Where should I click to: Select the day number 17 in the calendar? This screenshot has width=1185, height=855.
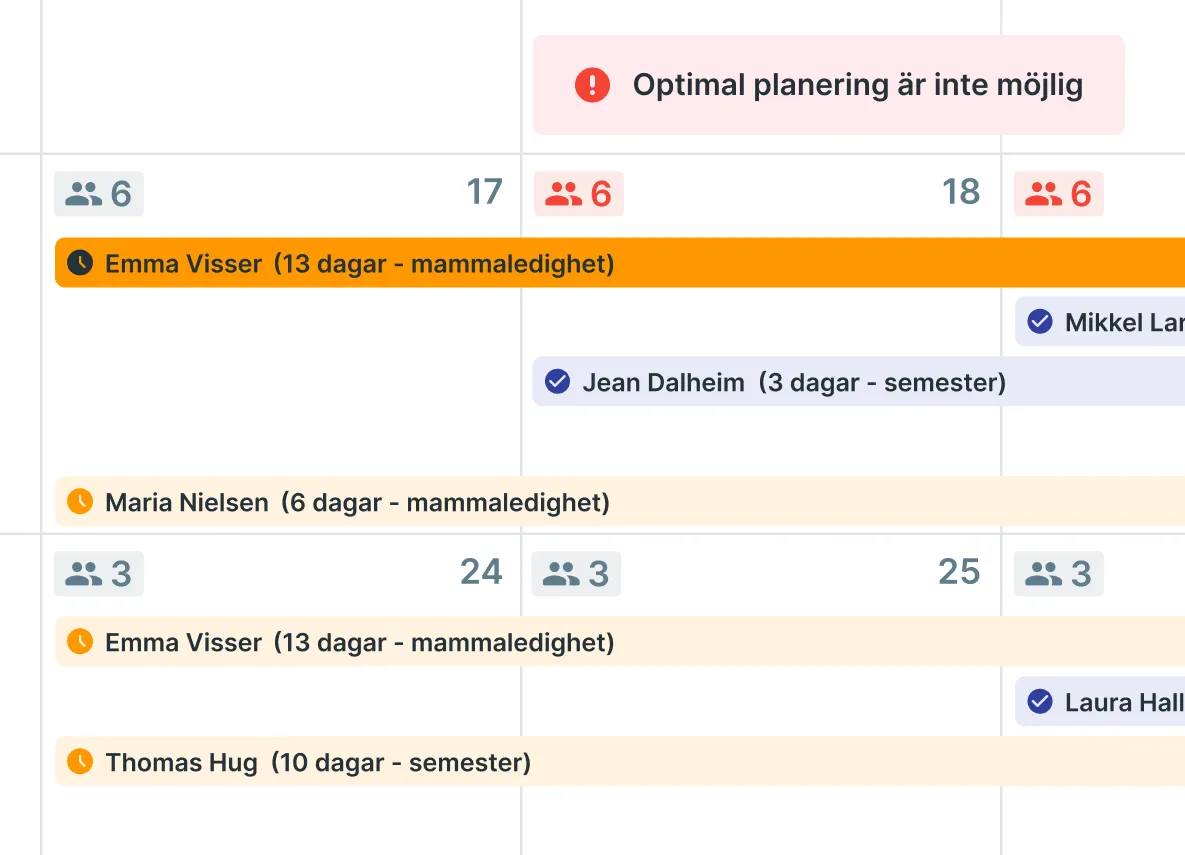pyautogui.click(x=485, y=192)
